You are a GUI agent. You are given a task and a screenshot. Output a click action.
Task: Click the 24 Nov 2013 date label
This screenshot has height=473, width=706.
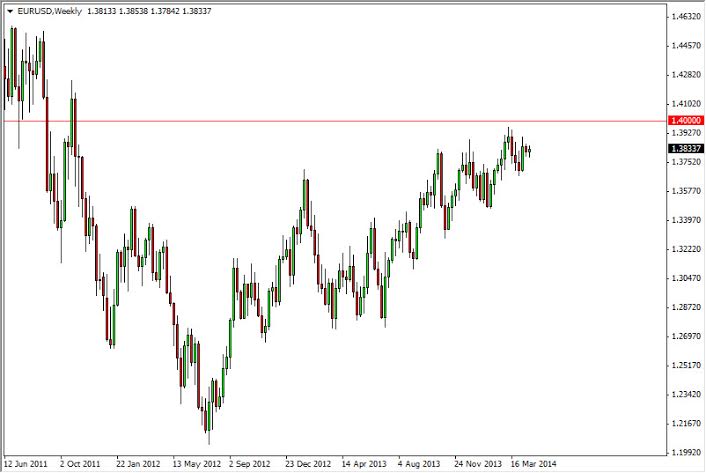478,464
